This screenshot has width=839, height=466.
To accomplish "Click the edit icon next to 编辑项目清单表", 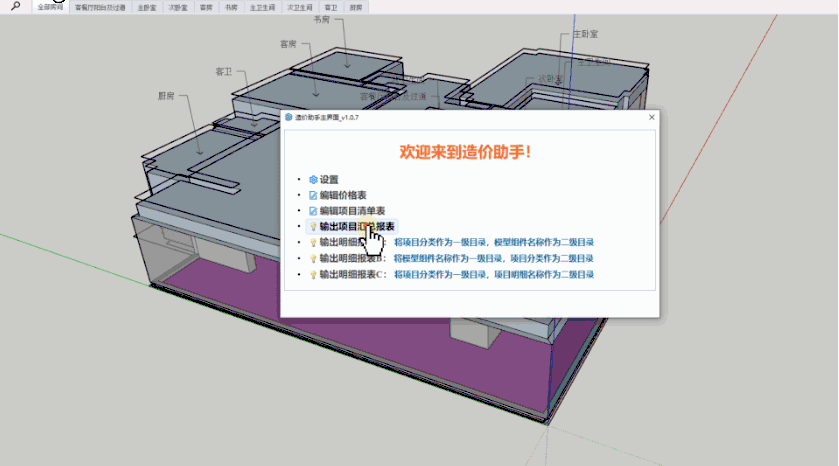I will pos(313,211).
